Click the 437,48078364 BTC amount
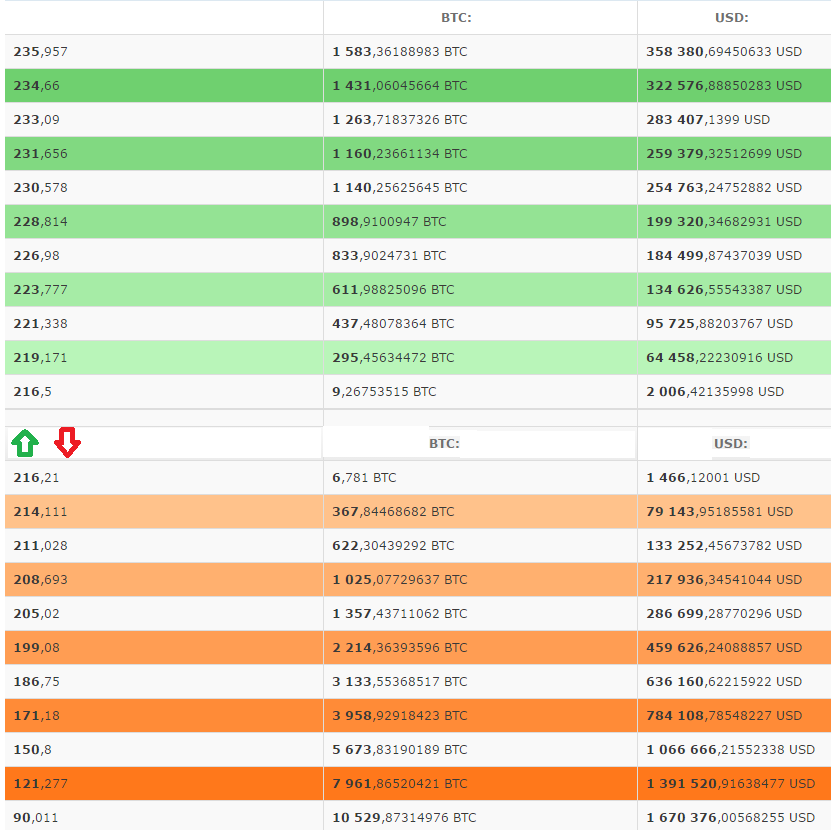831x830 pixels. 393,323
